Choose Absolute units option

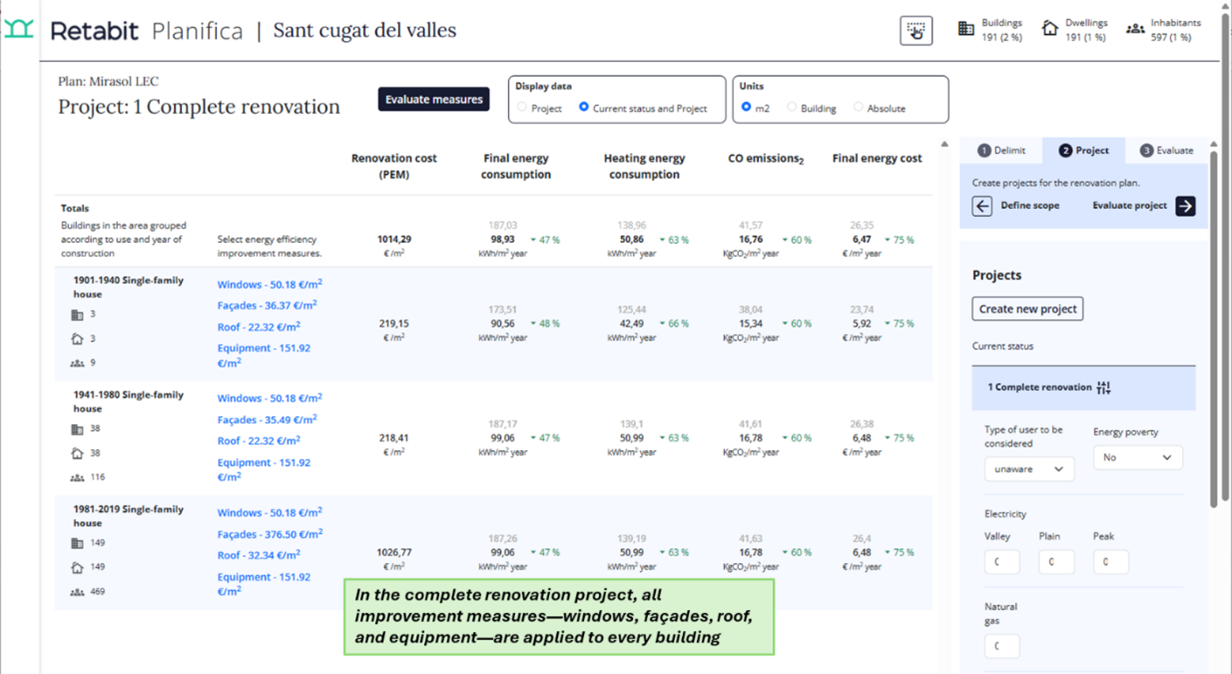(x=858, y=108)
